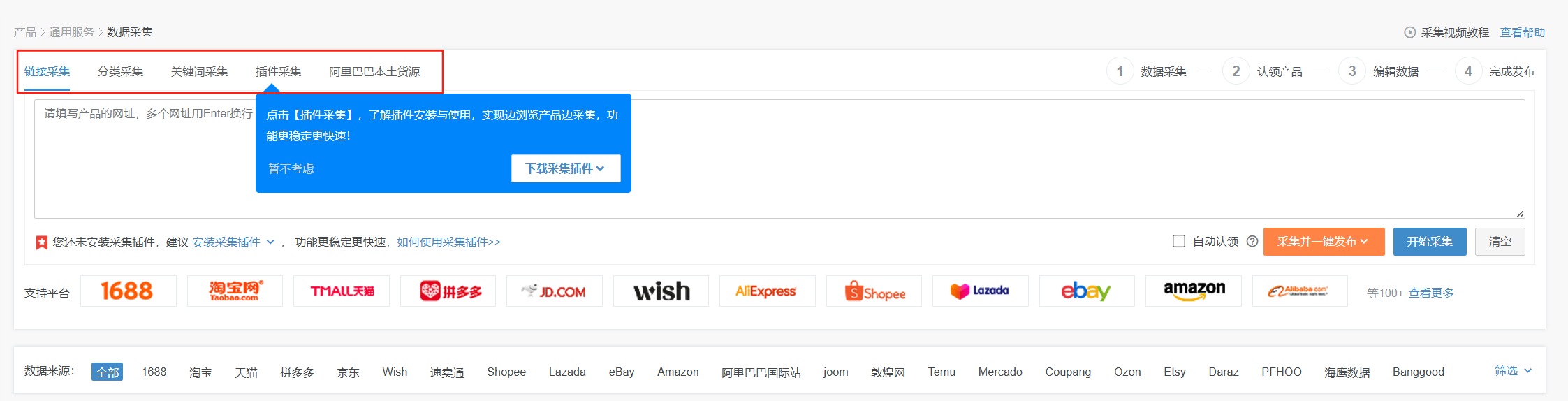Filter data source by 拼多多
1568x401 pixels.
297,372
